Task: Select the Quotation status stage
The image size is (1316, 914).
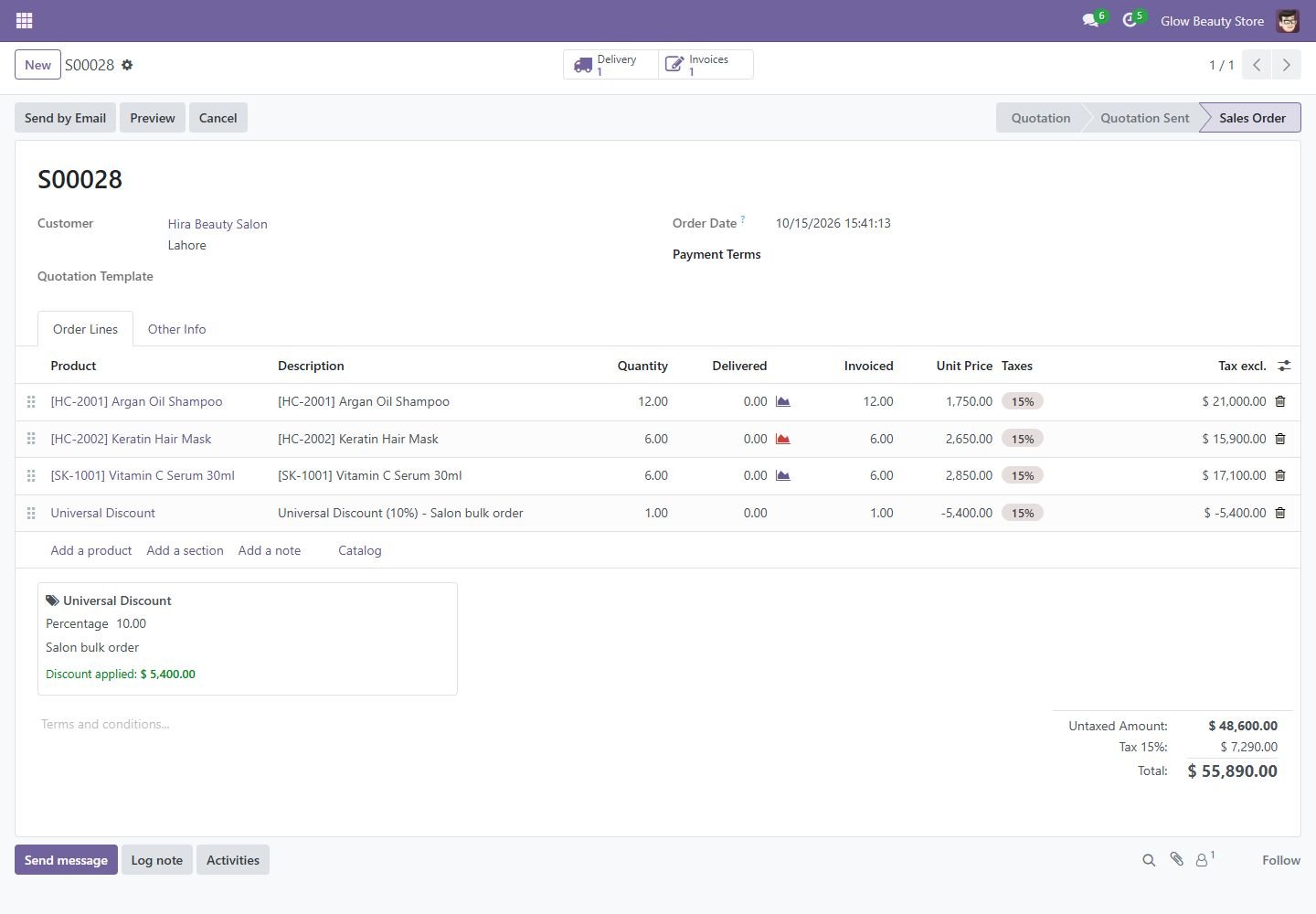Action: 1040,118
